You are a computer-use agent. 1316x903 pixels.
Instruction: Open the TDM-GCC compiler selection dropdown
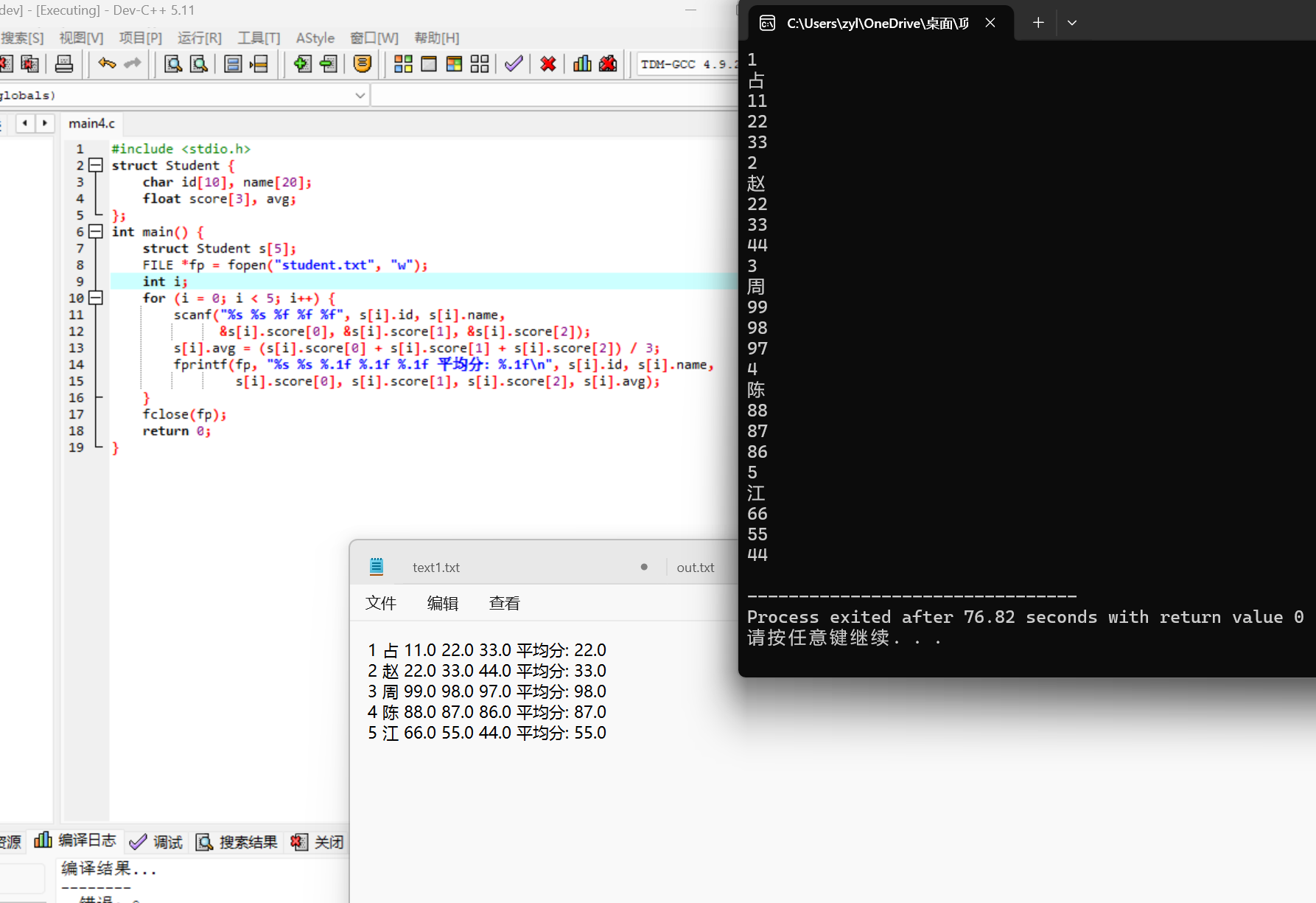pos(687,64)
